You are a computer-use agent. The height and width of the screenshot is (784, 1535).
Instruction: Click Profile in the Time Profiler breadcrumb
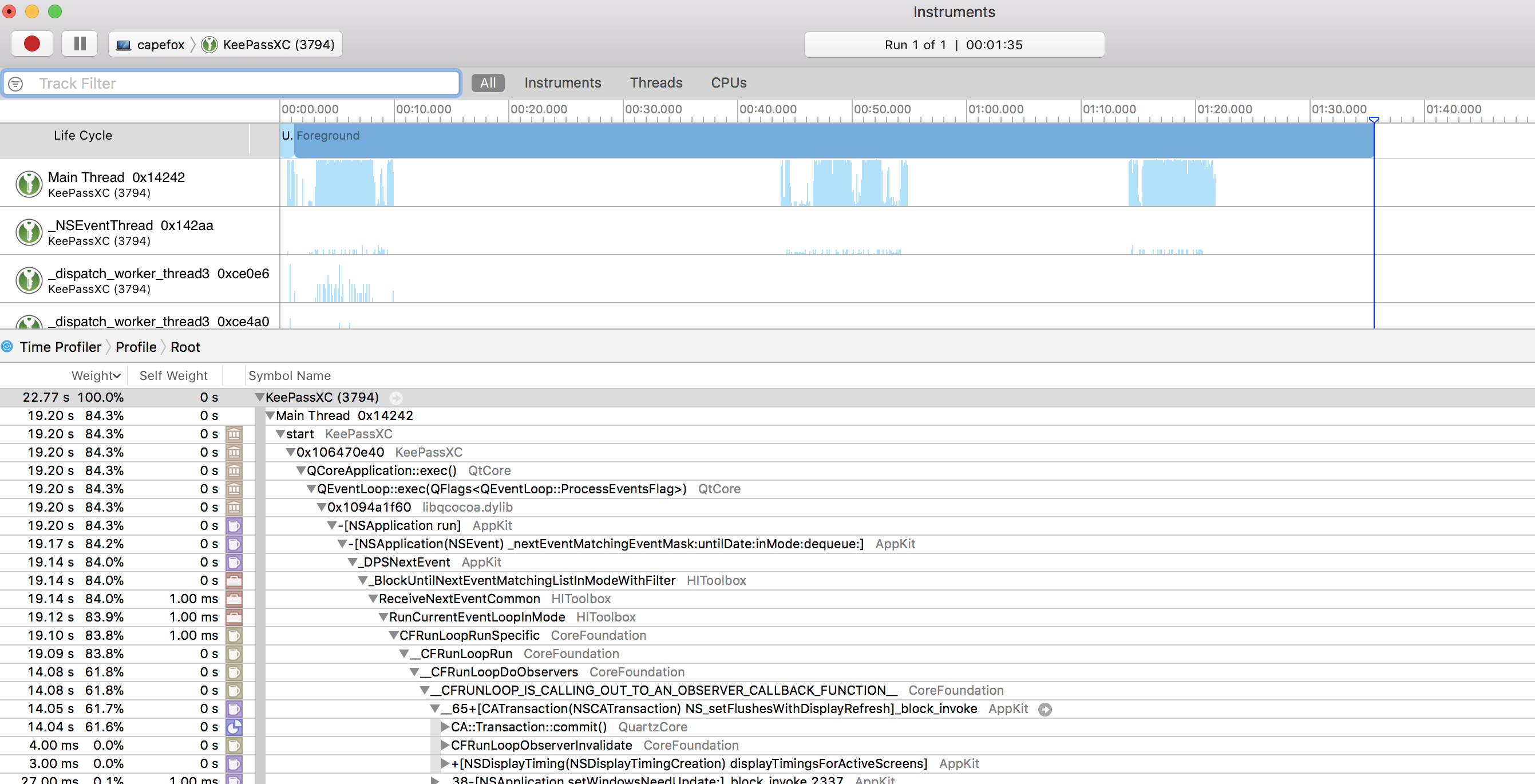click(136, 346)
